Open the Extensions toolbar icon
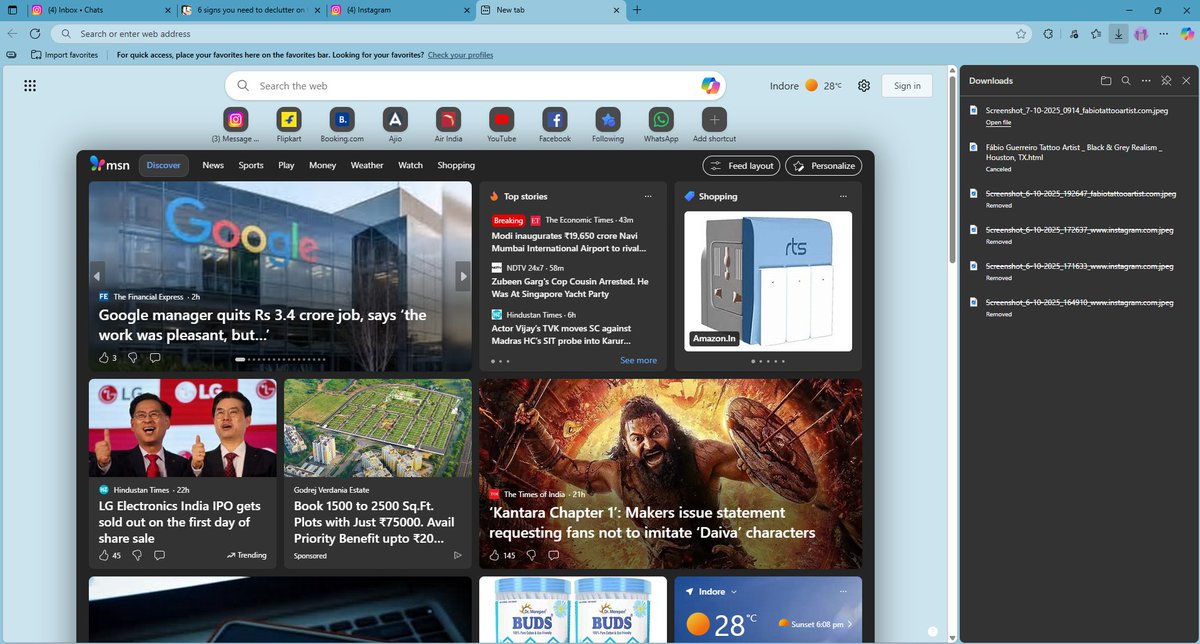Viewport: 1200px width, 644px height. point(1048,33)
